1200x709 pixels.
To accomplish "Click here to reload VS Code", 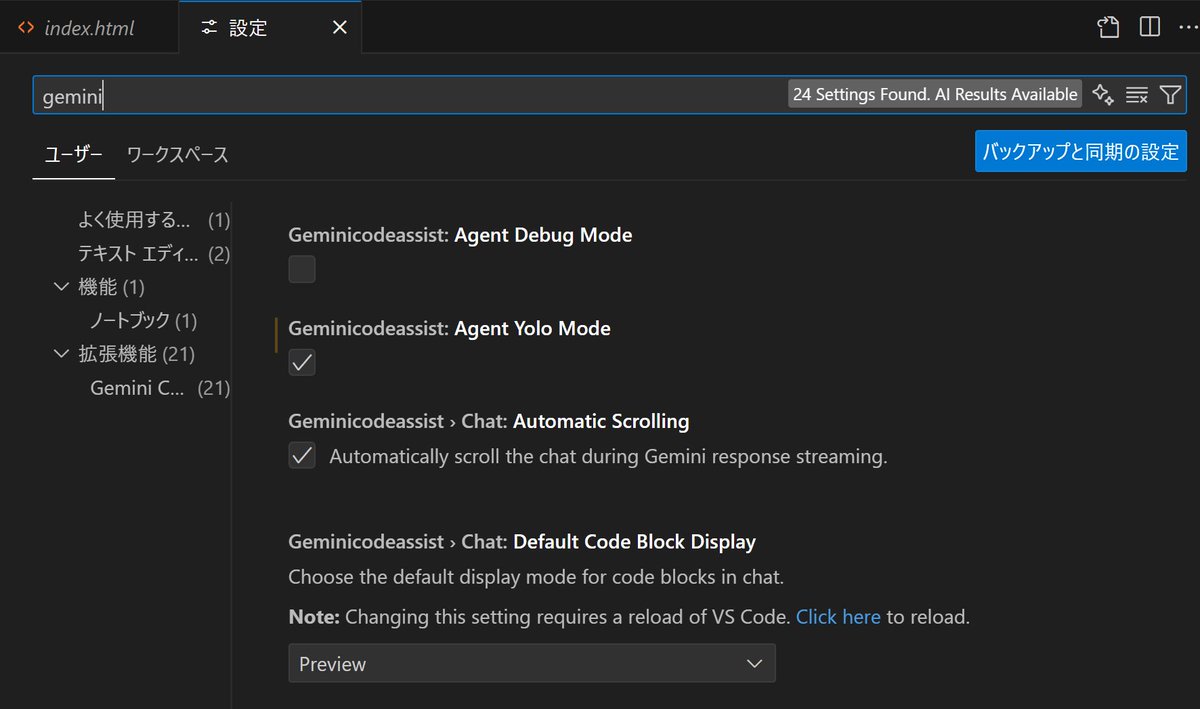I will coord(838,616).
